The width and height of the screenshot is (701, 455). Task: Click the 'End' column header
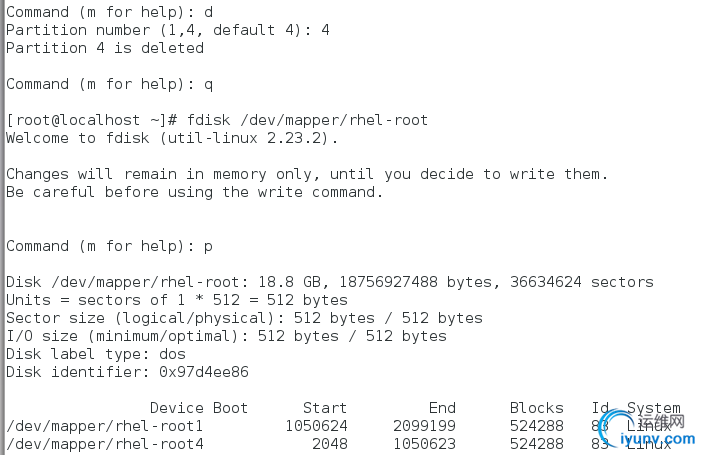point(442,408)
